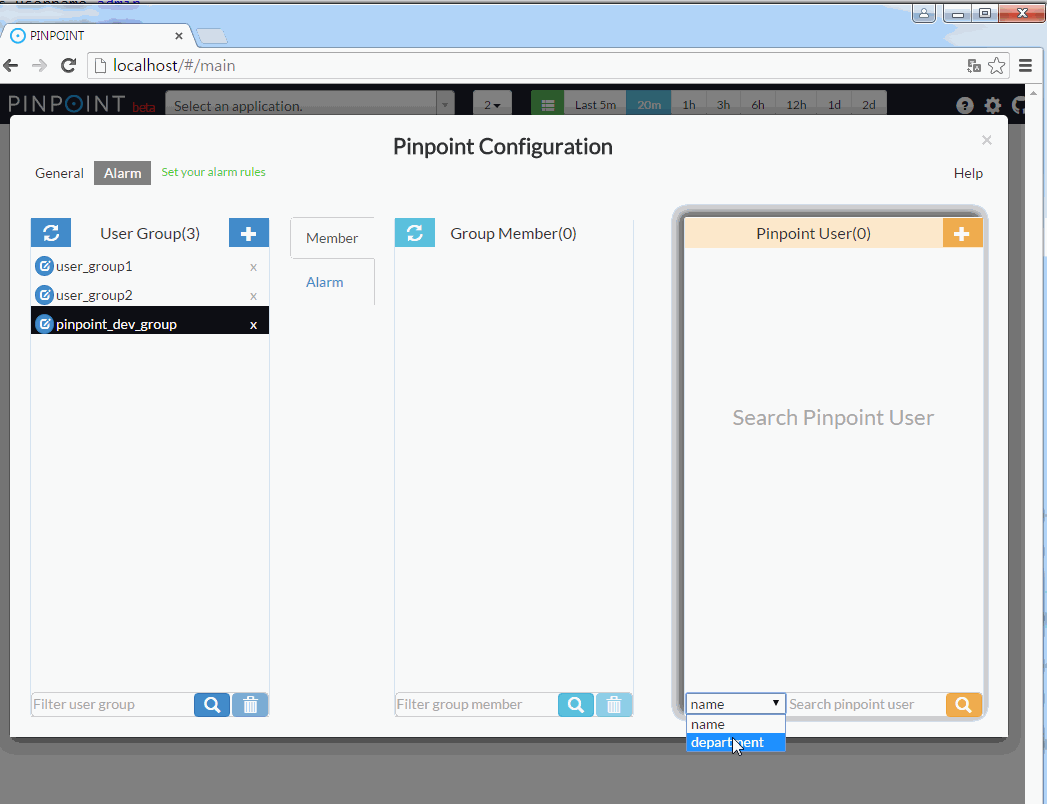Viewport: 1047px width, 804px height.
Task: Open the name search type dropdown
Action: click(735, 704)
